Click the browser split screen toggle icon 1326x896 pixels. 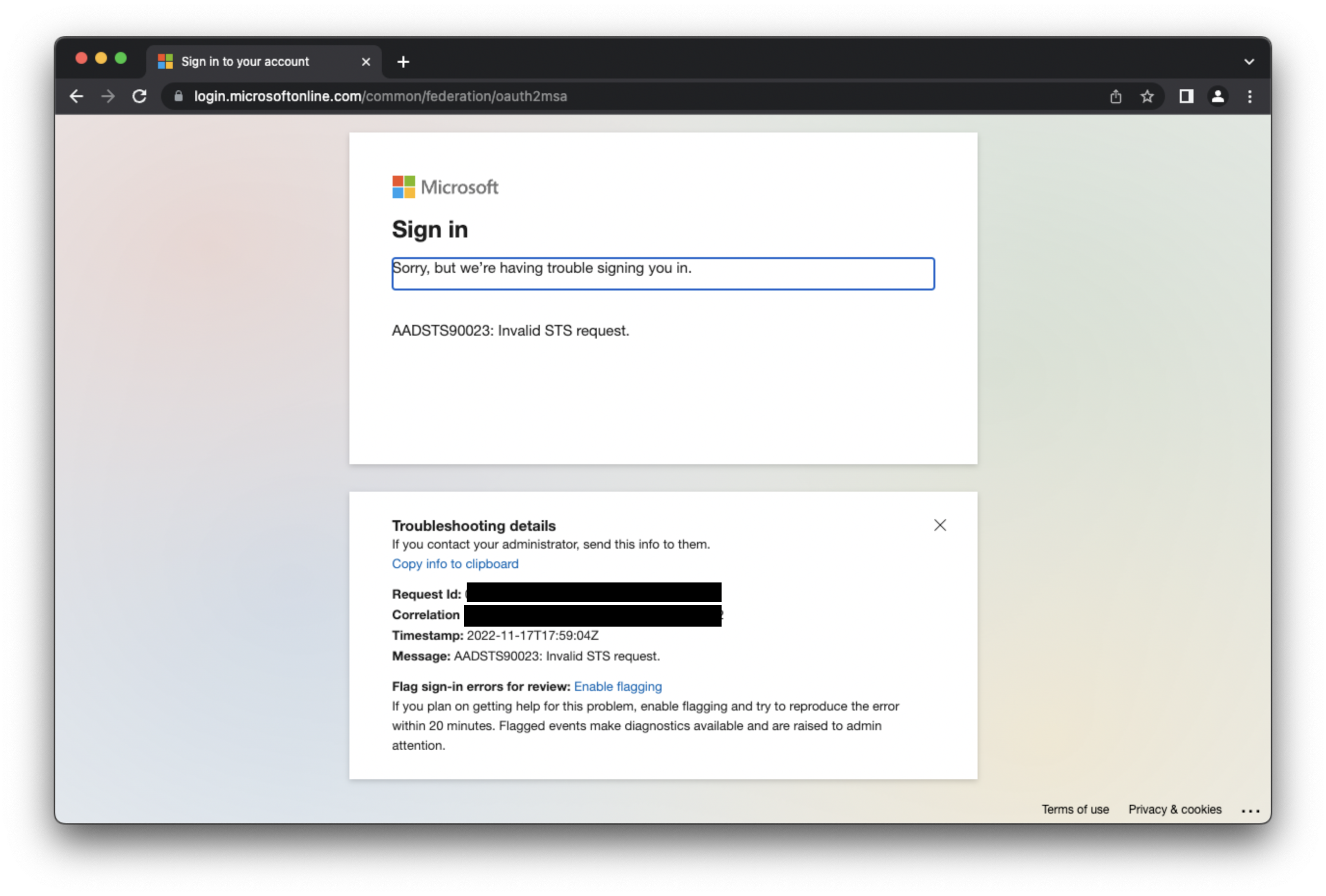coord(1183,96)
